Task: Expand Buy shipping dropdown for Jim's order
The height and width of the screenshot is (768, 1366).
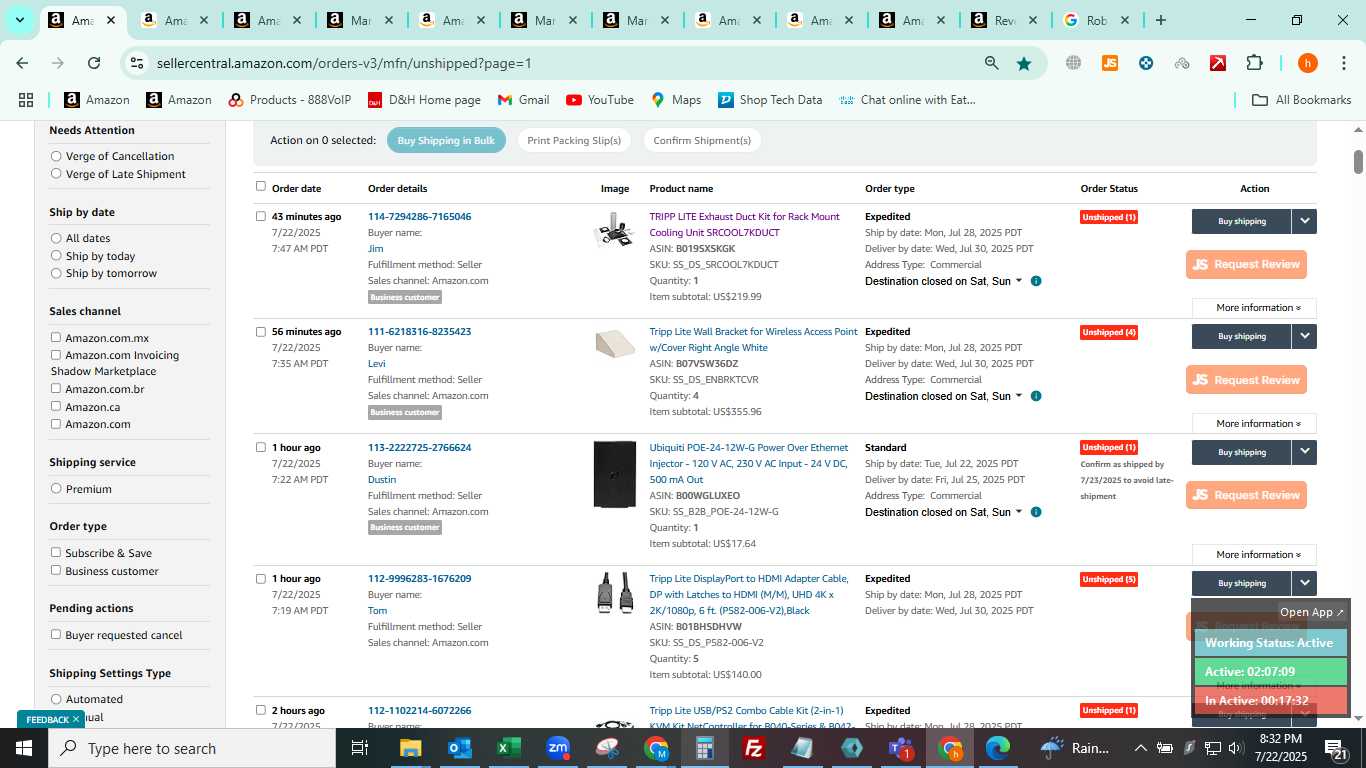Action: [1304, 221]
